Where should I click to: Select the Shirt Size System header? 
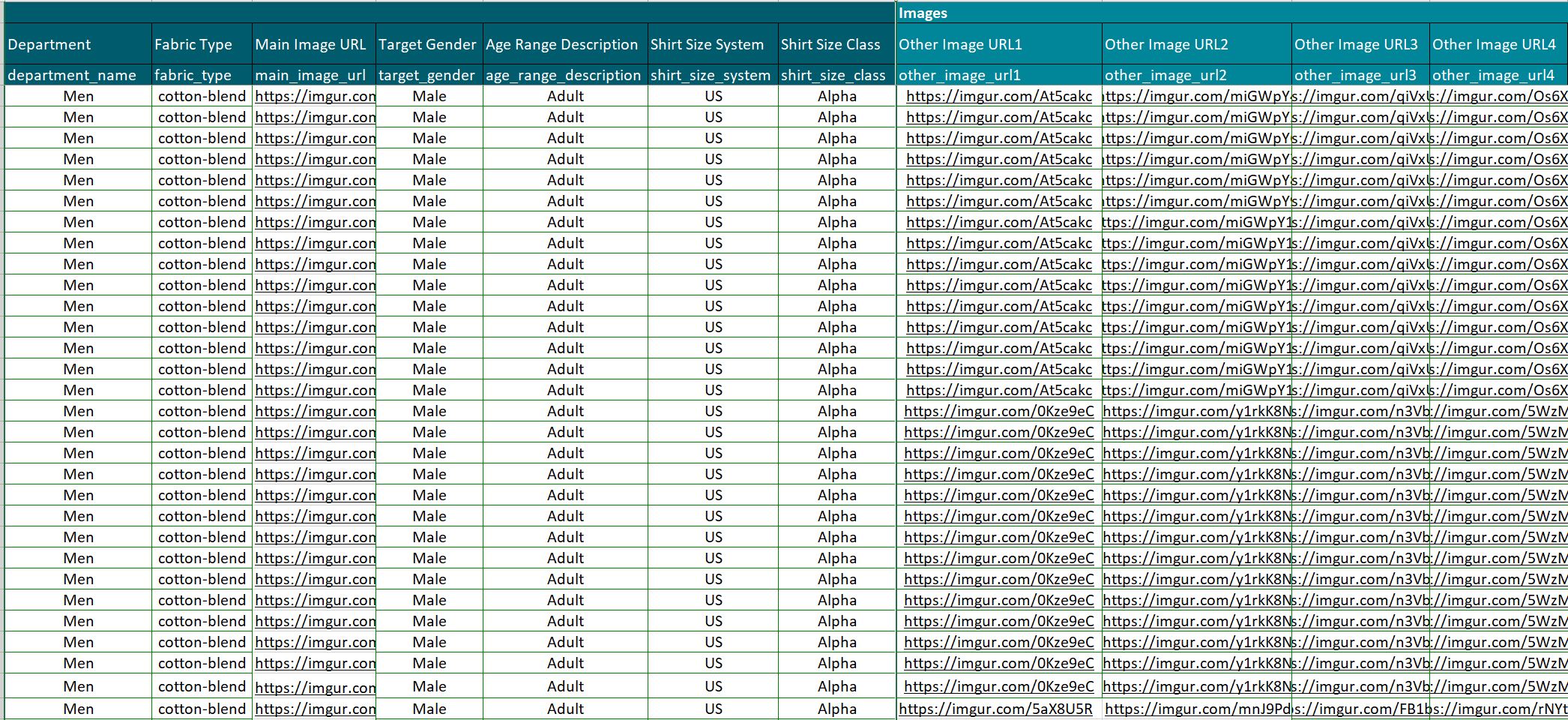[713, 44]
